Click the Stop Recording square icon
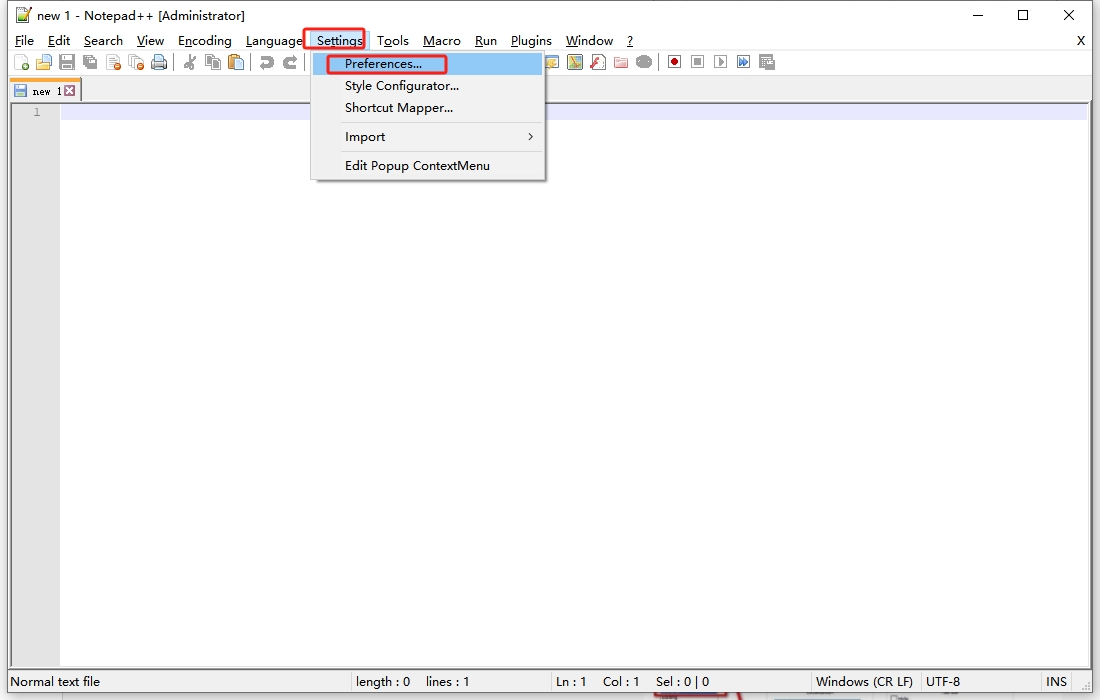 [x=697, y=62]
